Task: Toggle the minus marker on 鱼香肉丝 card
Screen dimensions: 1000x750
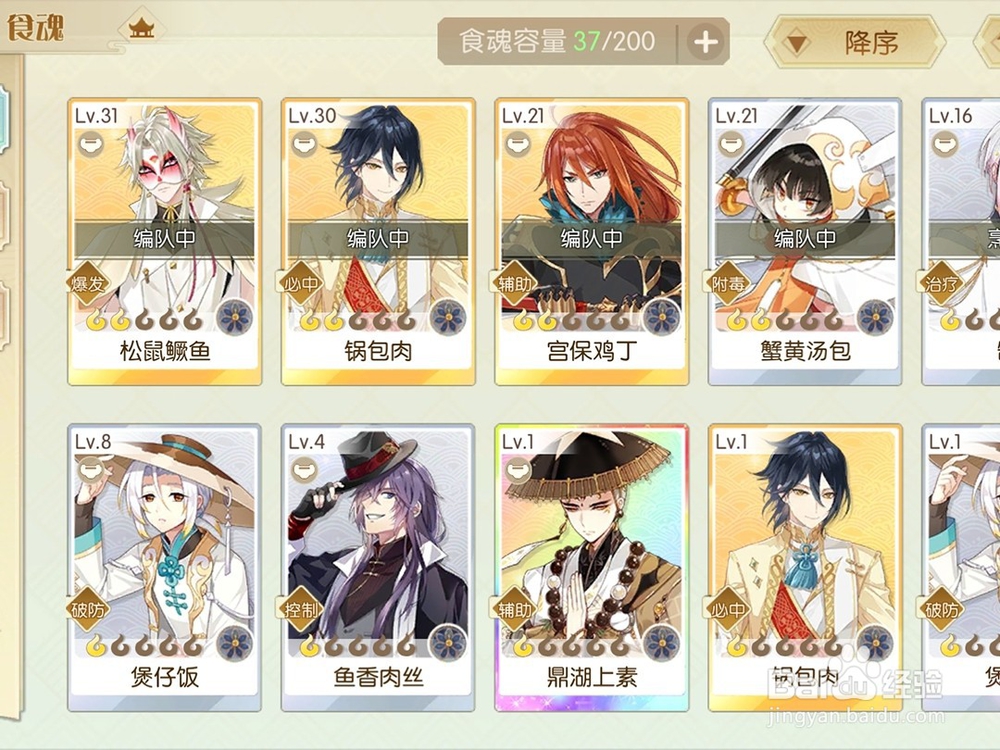Action: [305, 471]
